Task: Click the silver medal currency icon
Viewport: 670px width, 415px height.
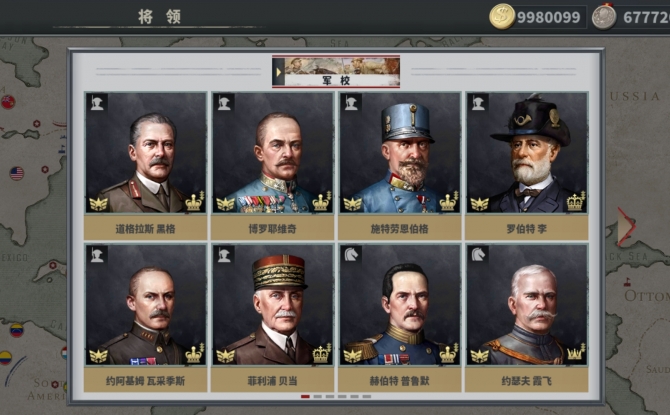Action: pyautogui.click(x=604, y=17)
